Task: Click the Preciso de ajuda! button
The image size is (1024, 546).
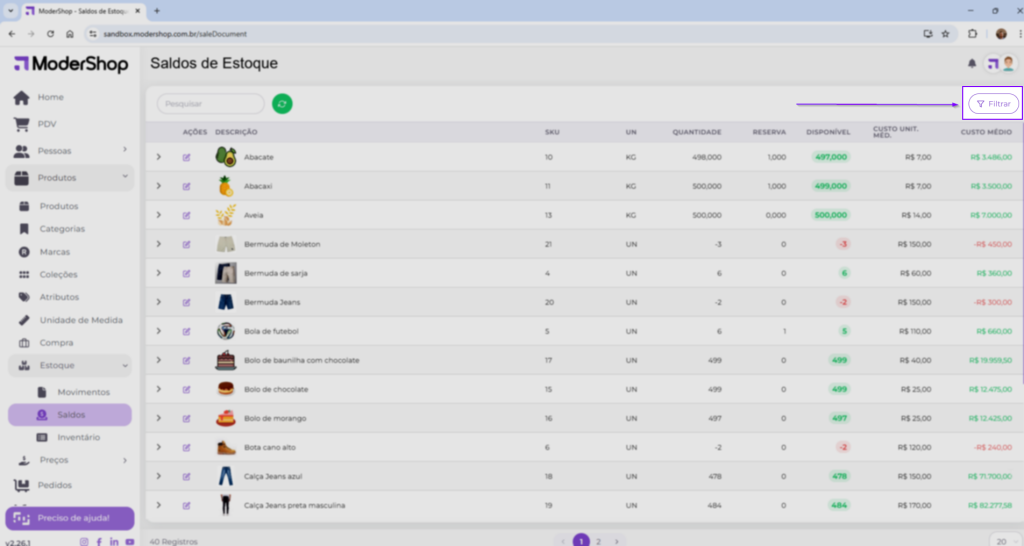Action: pos(69,519)
